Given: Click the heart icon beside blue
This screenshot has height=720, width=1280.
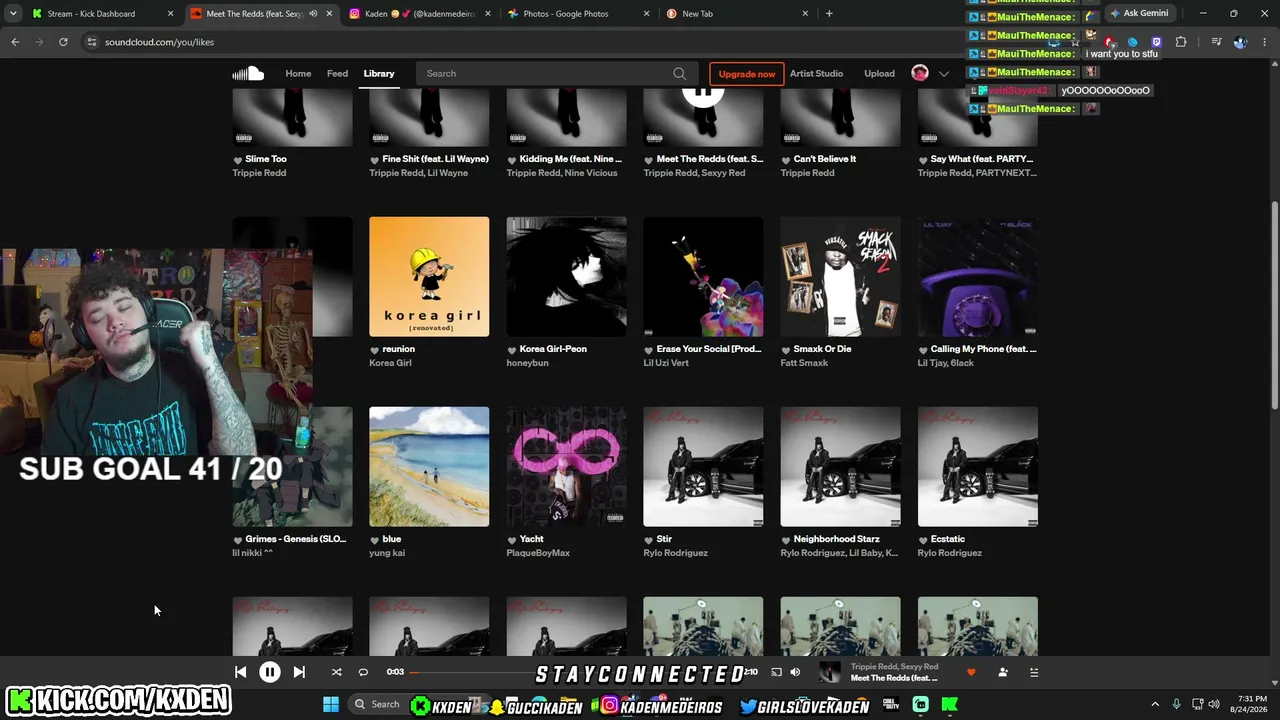Looking at the screenshot, I should coord(375,540).
